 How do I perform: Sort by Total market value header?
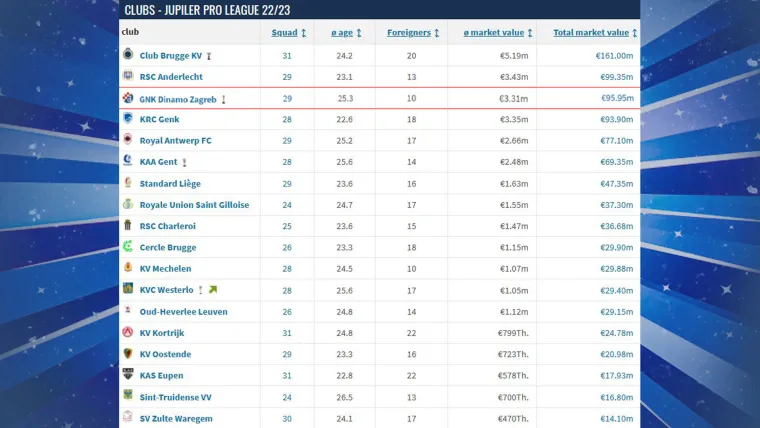point(594,32)
